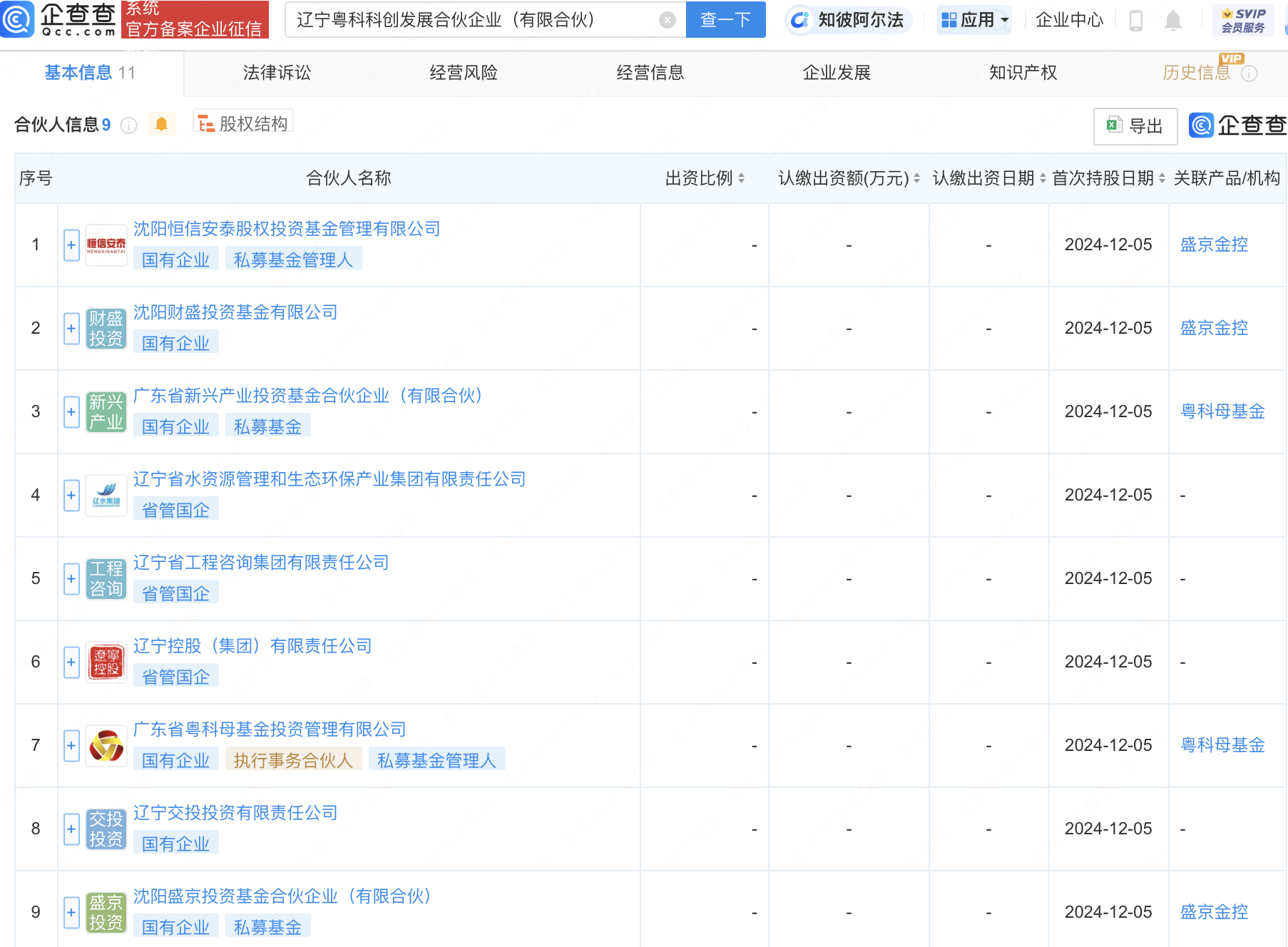This screenshot has width=1288, height=947.
Task: Open 盛京金控 link in row 1
Action: [1214, 245]
